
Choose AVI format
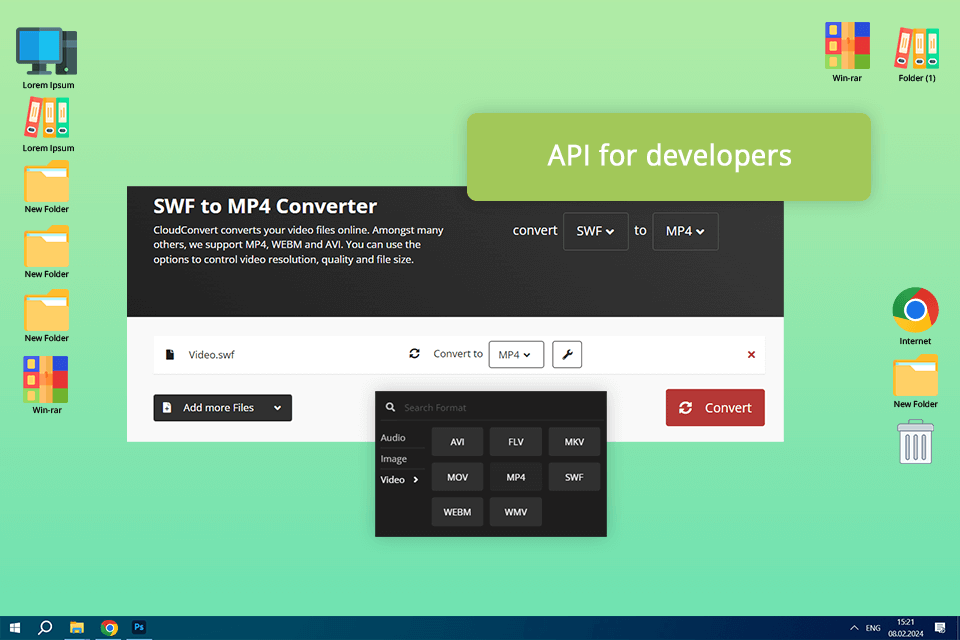tap(457, 442)
